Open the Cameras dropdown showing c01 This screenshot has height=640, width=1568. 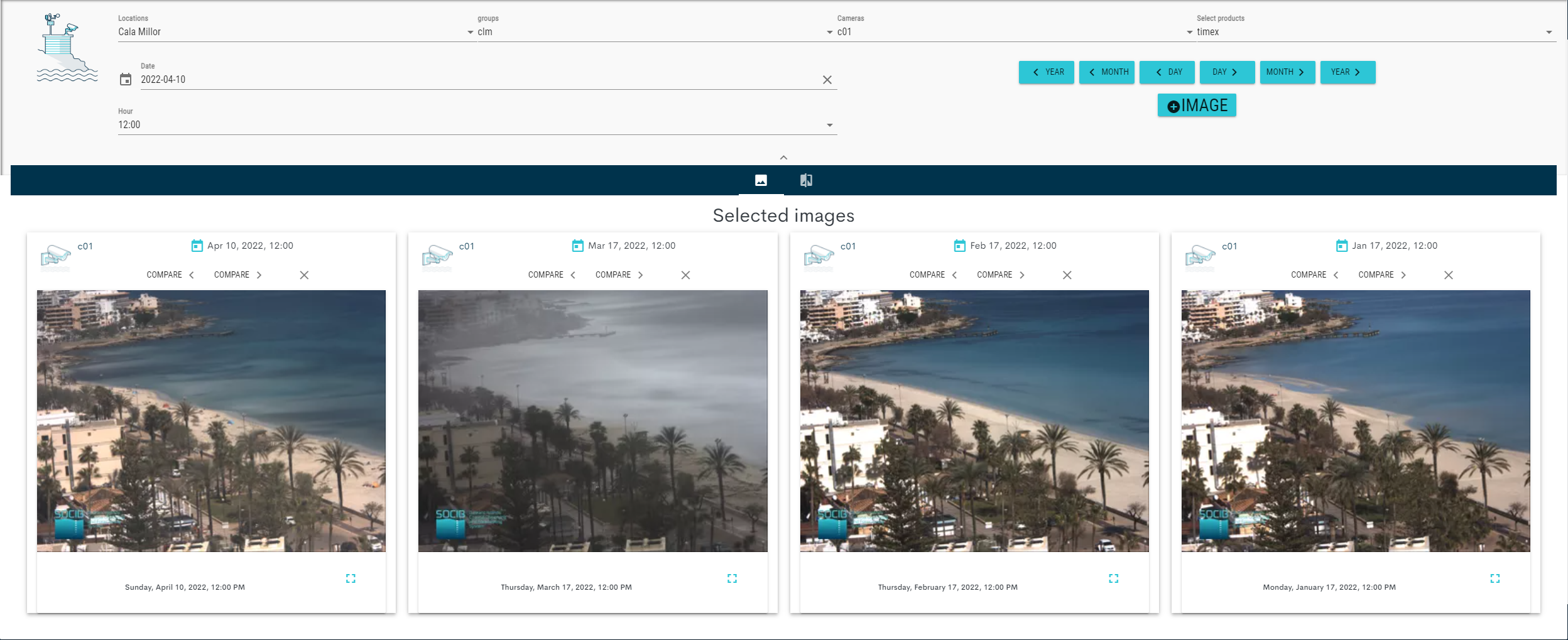point(1011,32)
